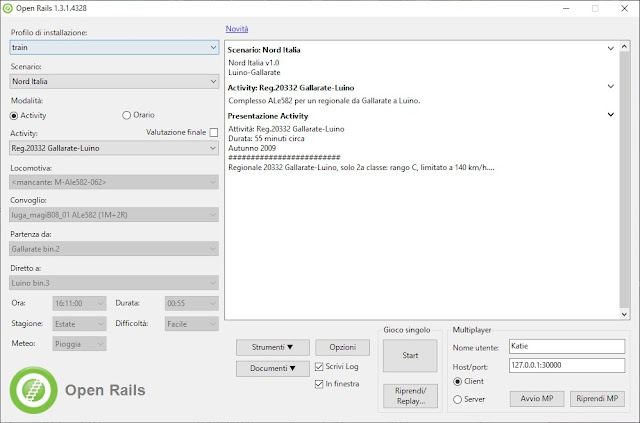Open the Locomotiva dropdown

(x=114, y=182)
